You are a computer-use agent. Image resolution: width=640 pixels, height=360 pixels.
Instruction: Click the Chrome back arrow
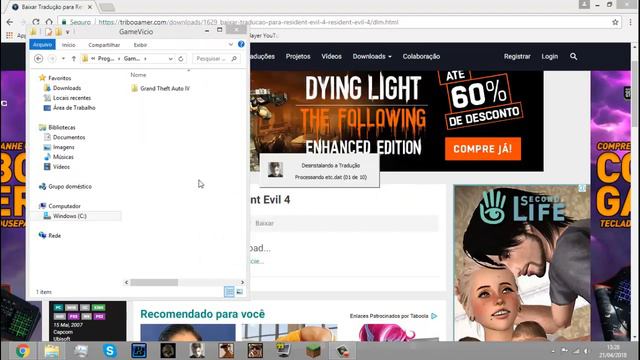coord(10,22)
